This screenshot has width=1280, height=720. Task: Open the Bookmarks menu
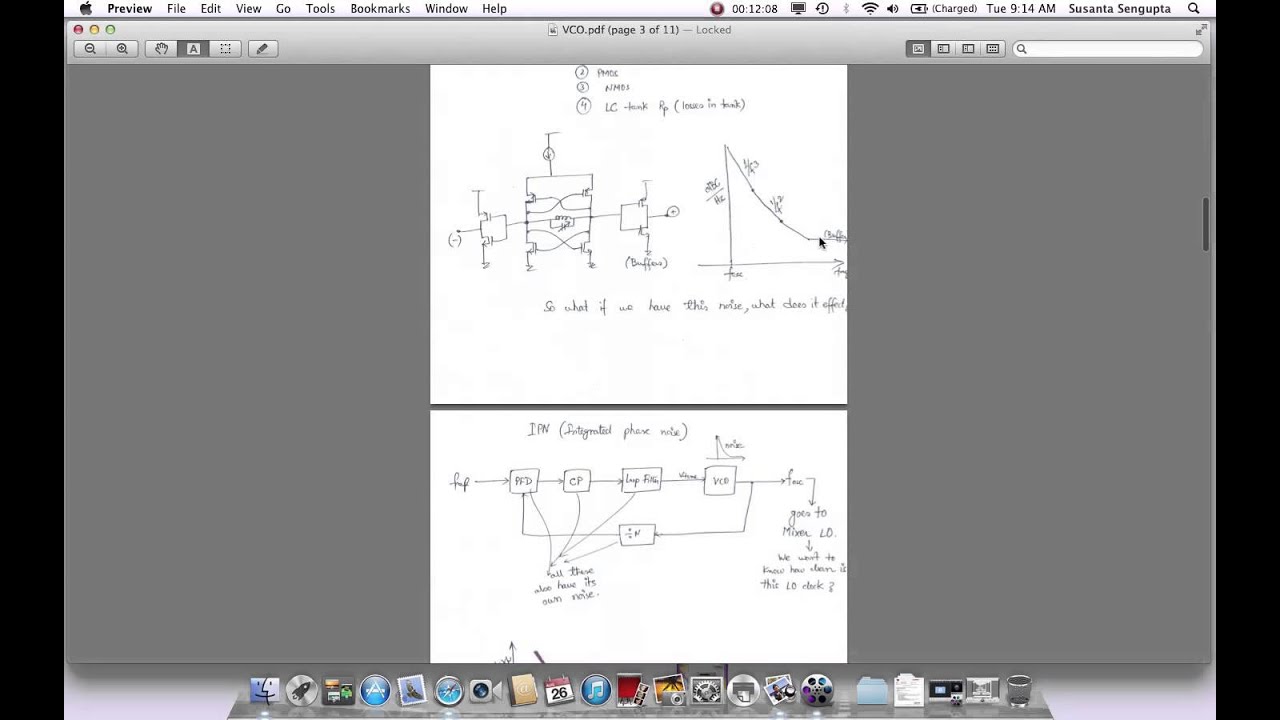click(x=380, y=9)
